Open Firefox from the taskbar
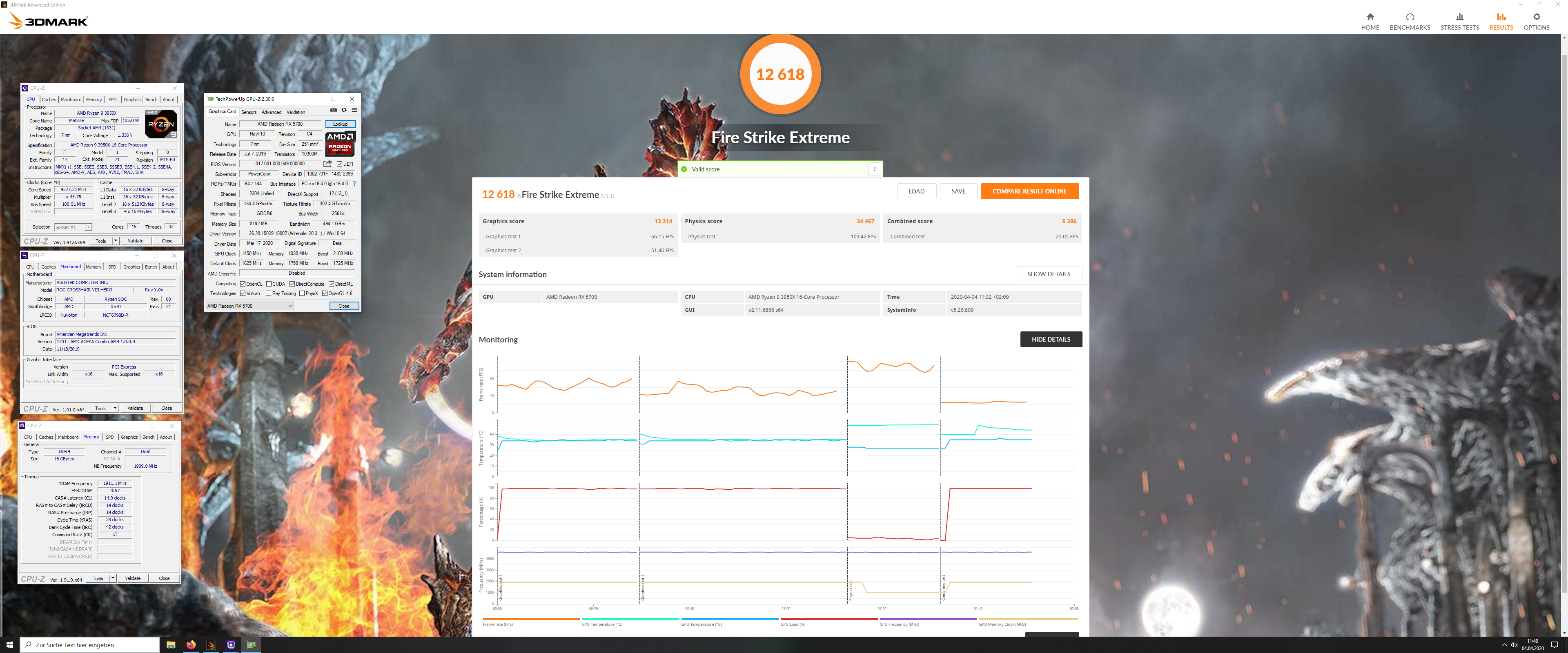 (191, 644)
